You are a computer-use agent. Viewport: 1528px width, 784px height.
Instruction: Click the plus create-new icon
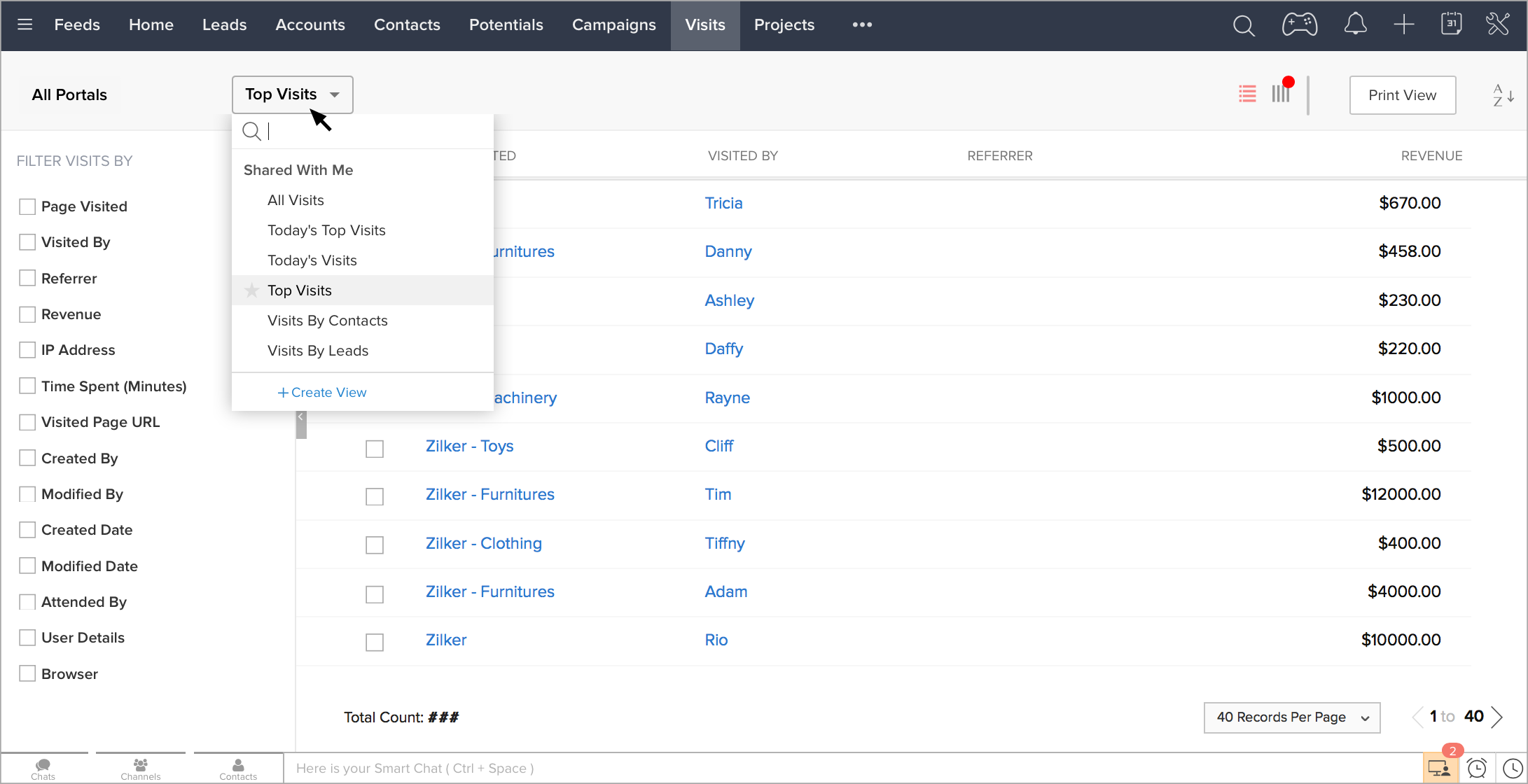pos(1404,24)
